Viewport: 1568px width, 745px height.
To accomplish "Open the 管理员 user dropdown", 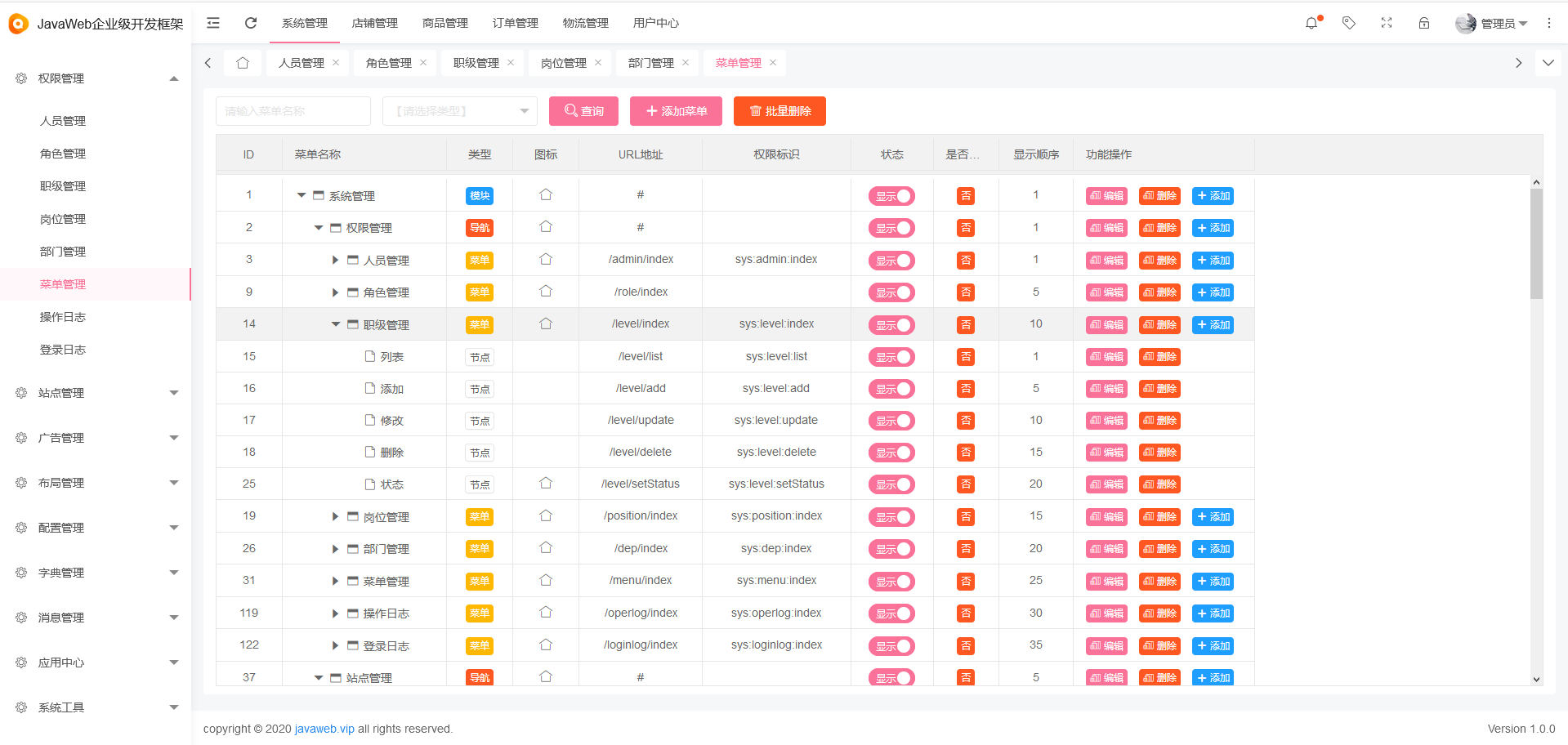I will pos(1499,23).
